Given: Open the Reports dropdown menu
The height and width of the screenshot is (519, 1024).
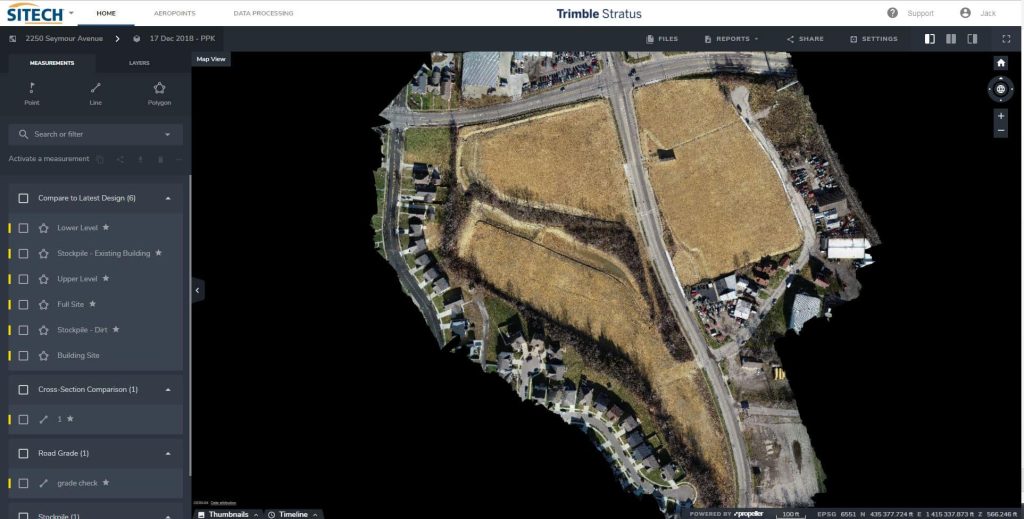Looking at the screenshot, I should coord(732,39).
